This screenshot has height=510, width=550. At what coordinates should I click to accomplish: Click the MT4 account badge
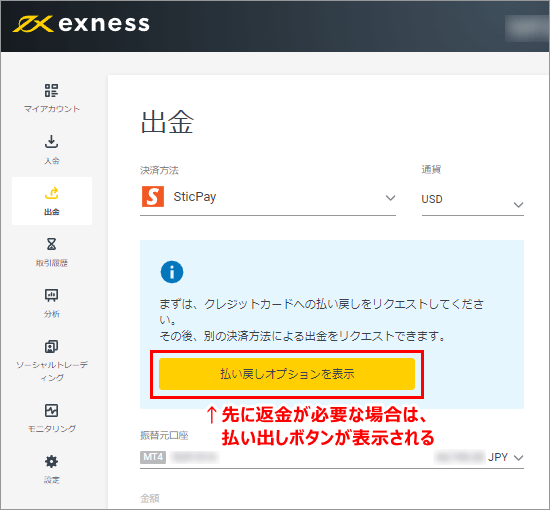point(153,457)
